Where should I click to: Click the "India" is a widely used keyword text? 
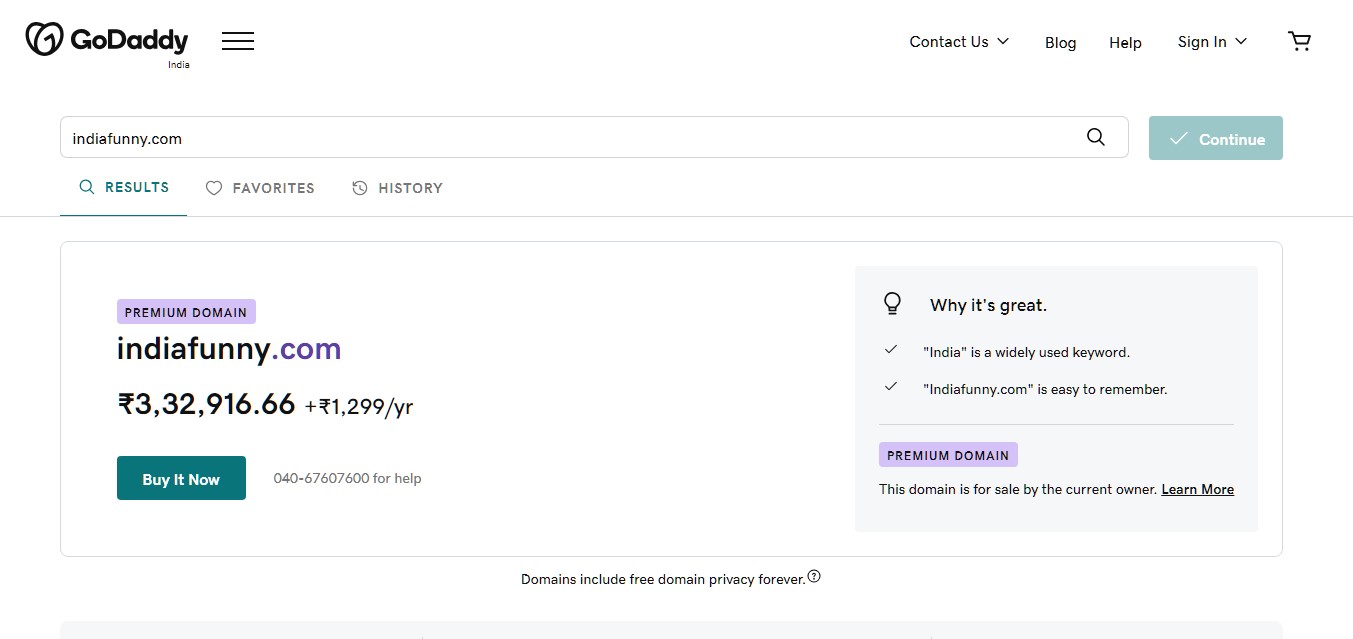click(x=1026, y=352)
